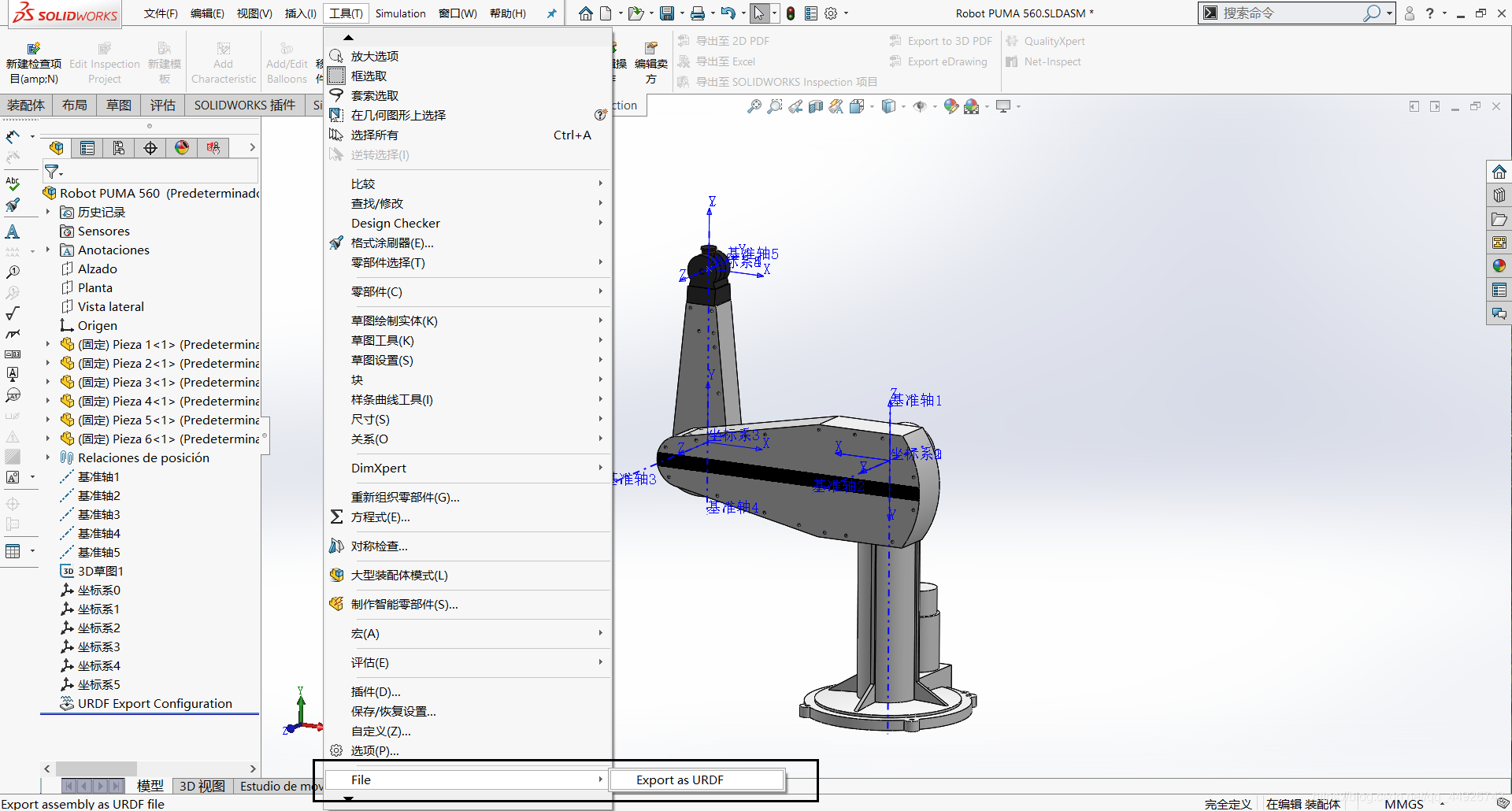The width and height of the screenshot is (1512, 811).
Task: Open the Design Checker submenu
Action: coord(469,223)
